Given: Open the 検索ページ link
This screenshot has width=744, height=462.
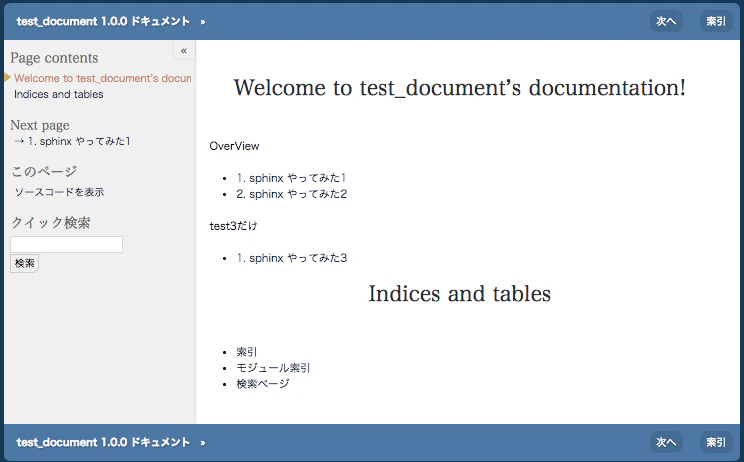Looking at the screenshot, I should click(x=263, y=384).
